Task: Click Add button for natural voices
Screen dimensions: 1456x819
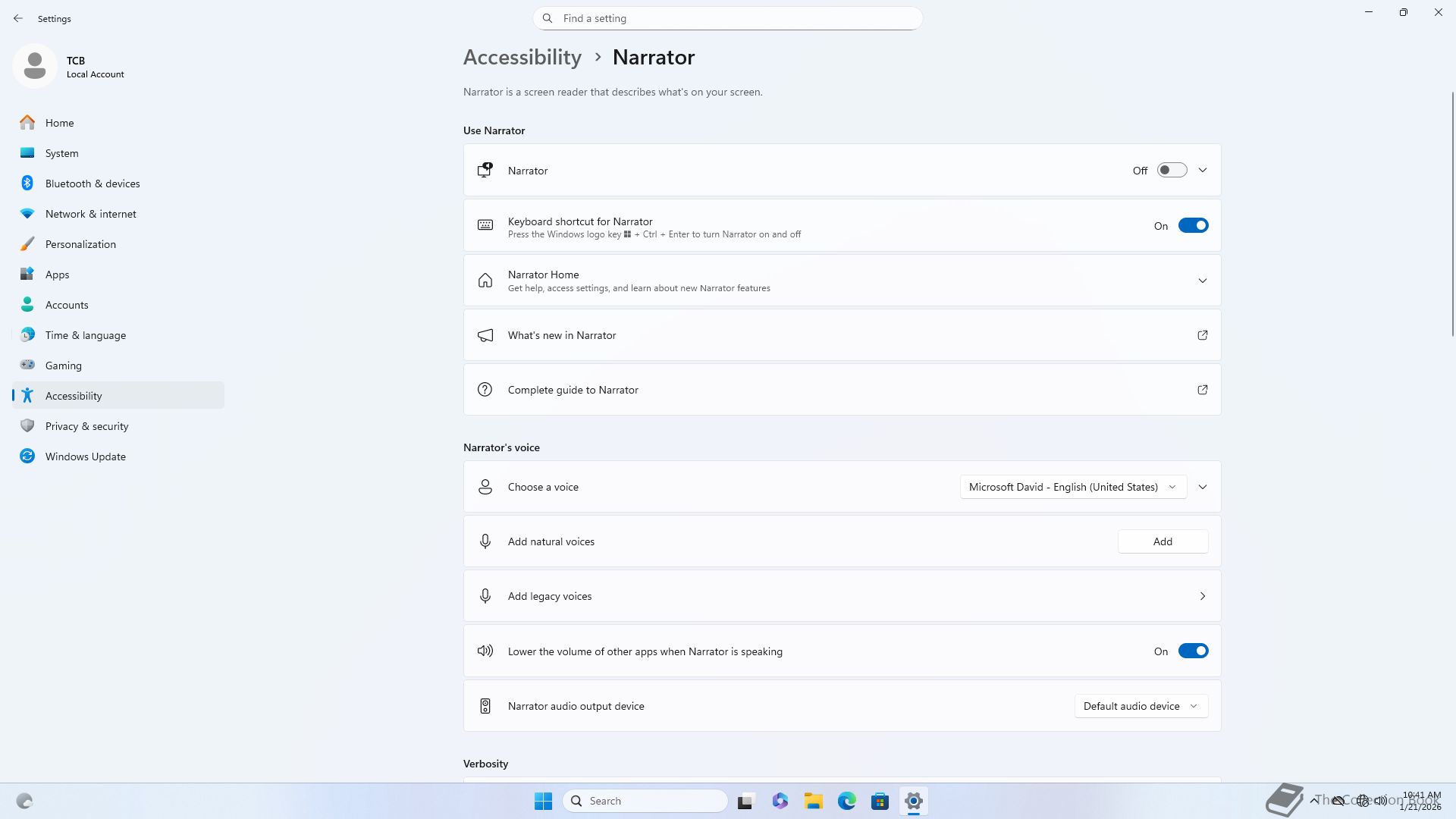Action: [x=1162, y=541]
